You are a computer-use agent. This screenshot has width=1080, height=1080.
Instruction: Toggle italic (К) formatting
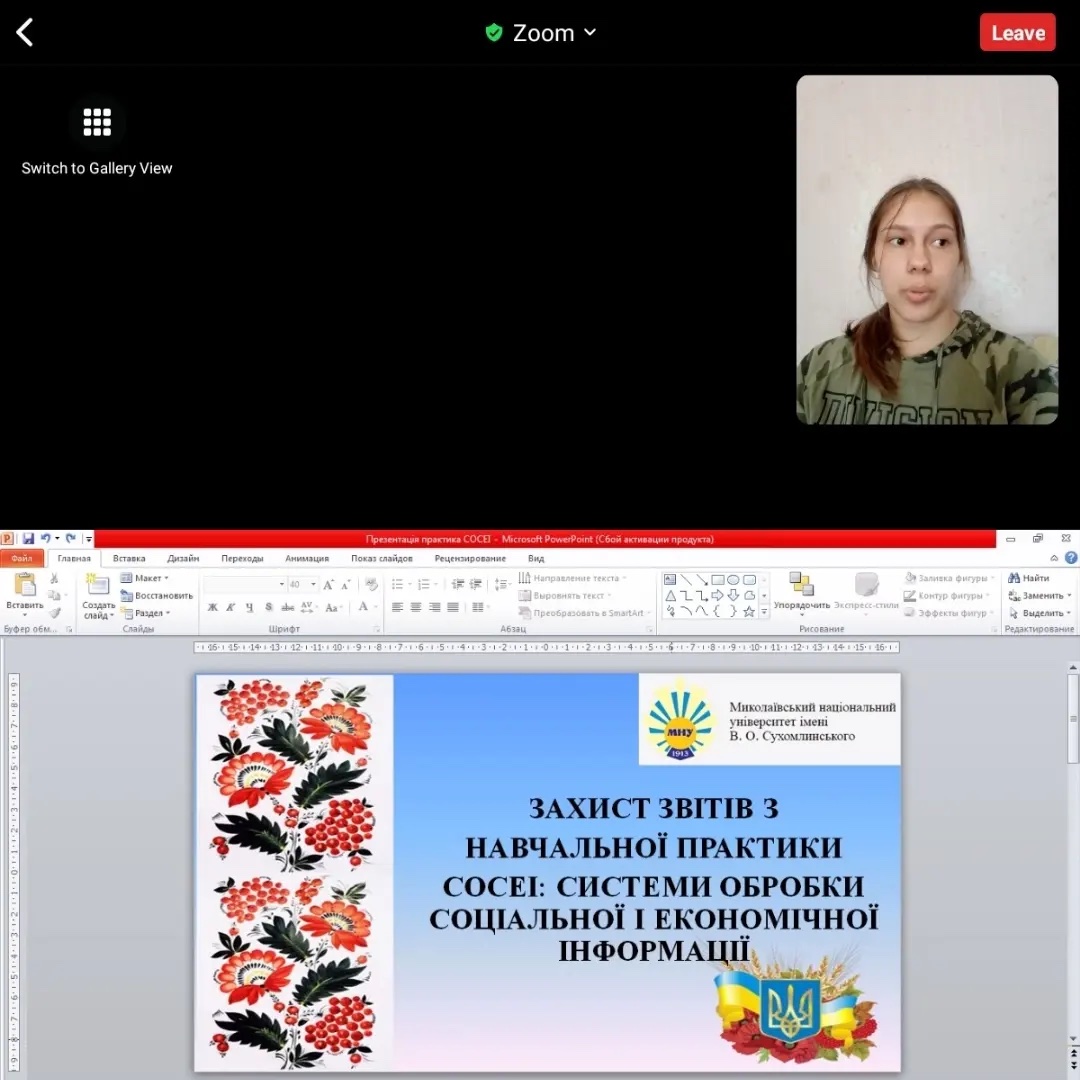231,607
